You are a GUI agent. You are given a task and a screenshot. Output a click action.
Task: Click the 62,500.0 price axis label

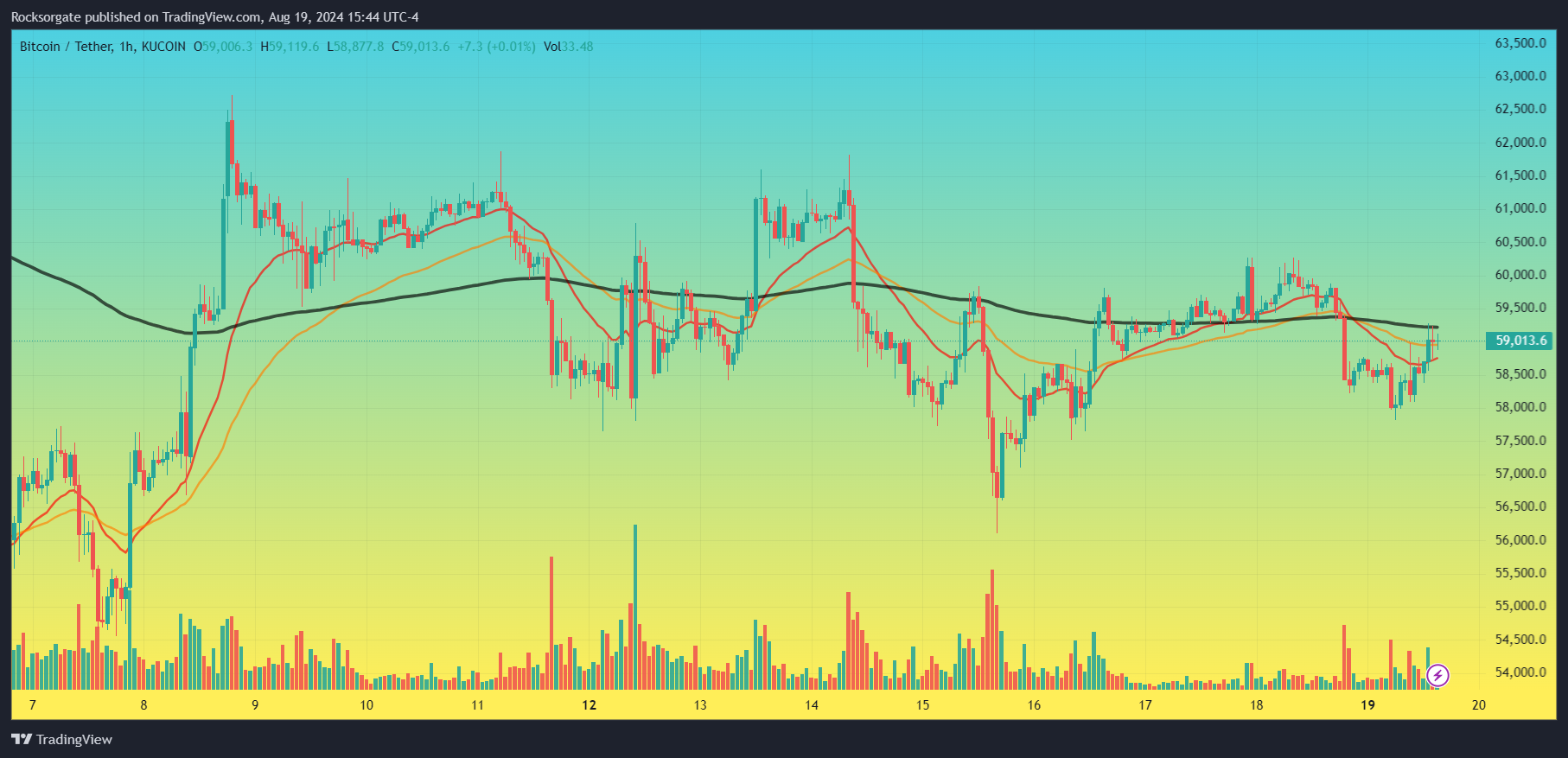tap(1520, 109)
